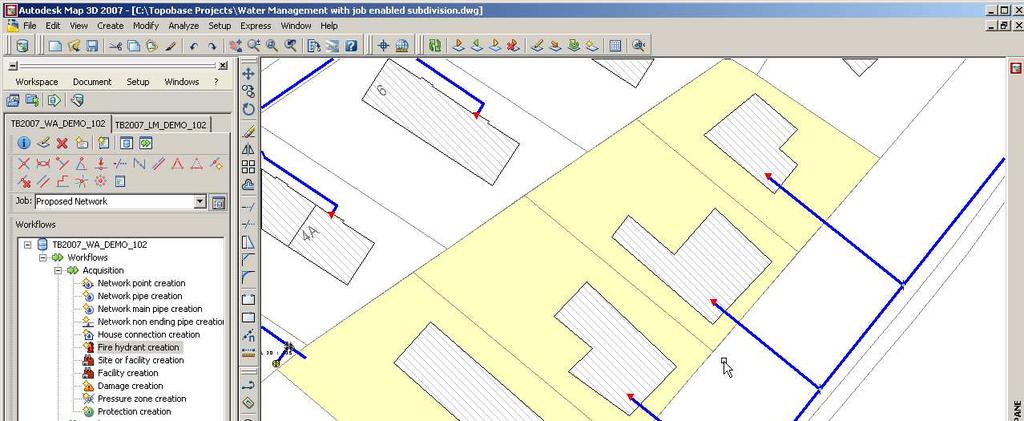Viewport: 1024px width, 421px height.
Task: Click the grid table icon in toolbar
Action: pos(615,46)
